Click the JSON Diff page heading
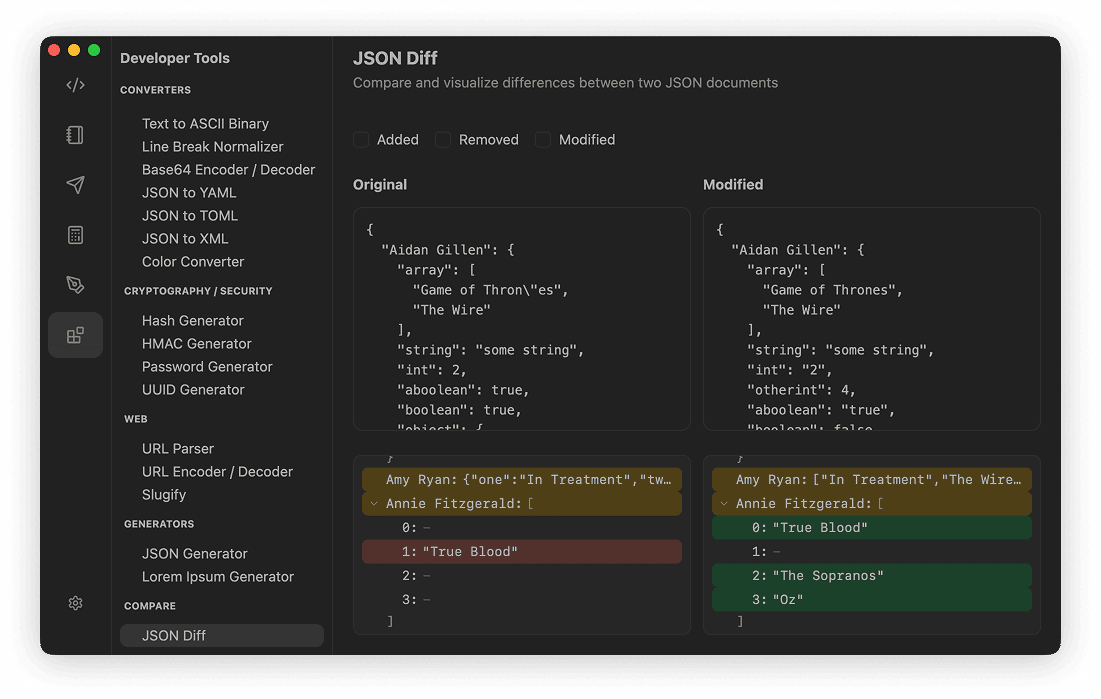1101x699 pixels. 395,58
